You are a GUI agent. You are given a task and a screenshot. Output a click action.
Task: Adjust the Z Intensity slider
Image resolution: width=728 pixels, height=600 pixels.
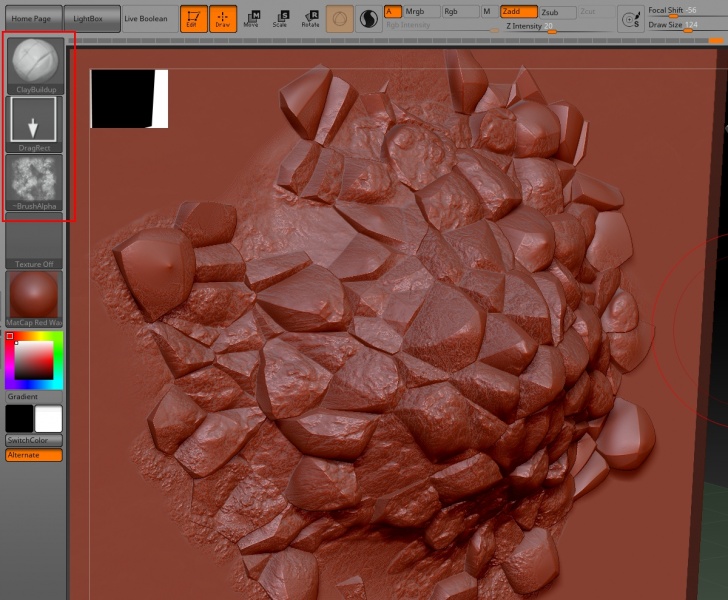pyautogui.click(x=558, y=26)
